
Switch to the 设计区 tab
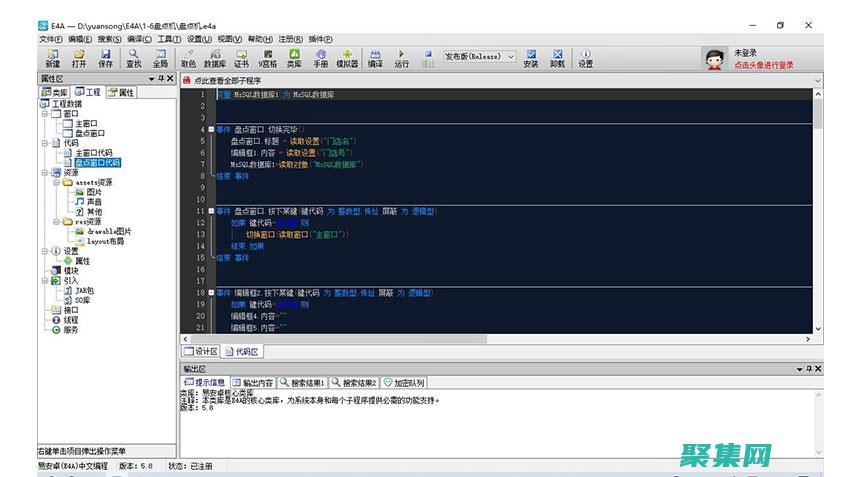click(201, 352)
